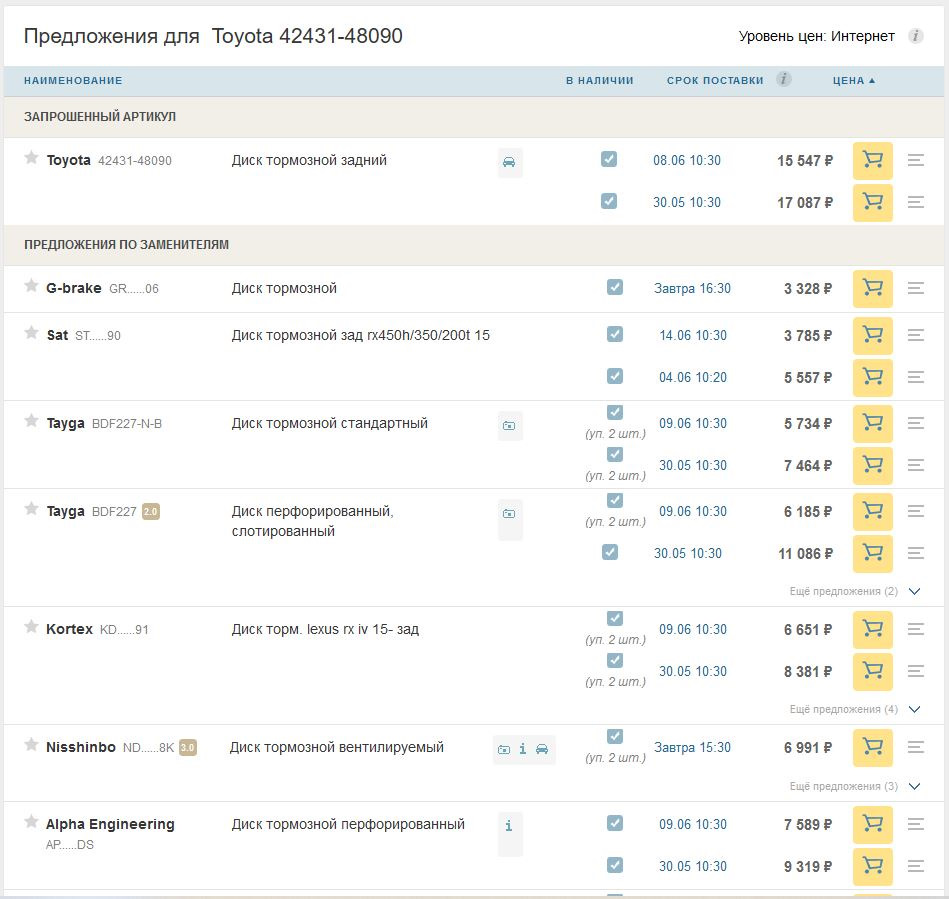This screenshot has width=949, height=899.
Task: Add Kortex 6 651 ₽ disc to cart
Action: tap(872, 630)
